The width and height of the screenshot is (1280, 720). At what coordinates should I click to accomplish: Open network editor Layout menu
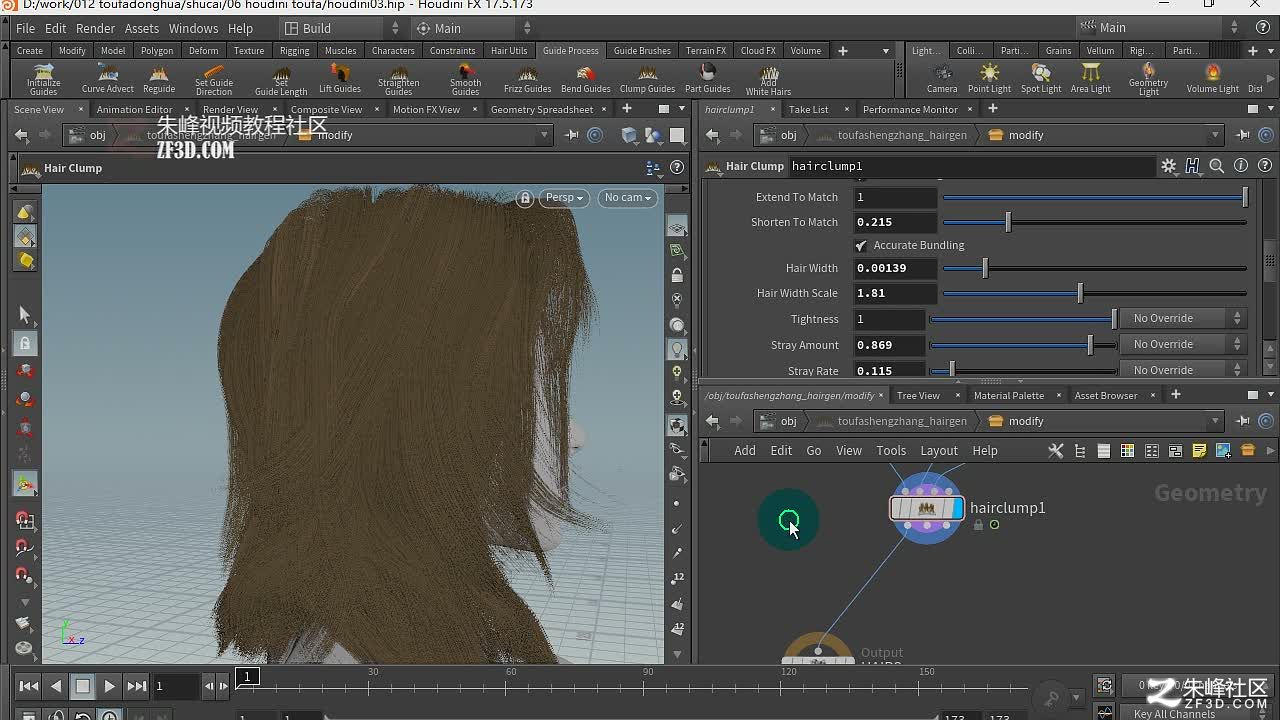coord(939,451)
